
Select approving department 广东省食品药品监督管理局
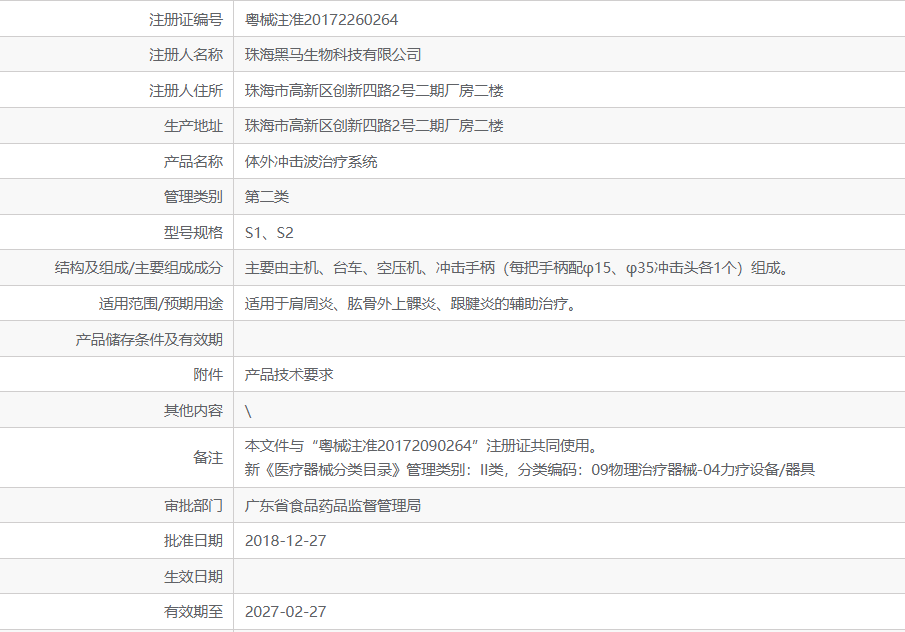pyautogui.click(x=333, y=506)
